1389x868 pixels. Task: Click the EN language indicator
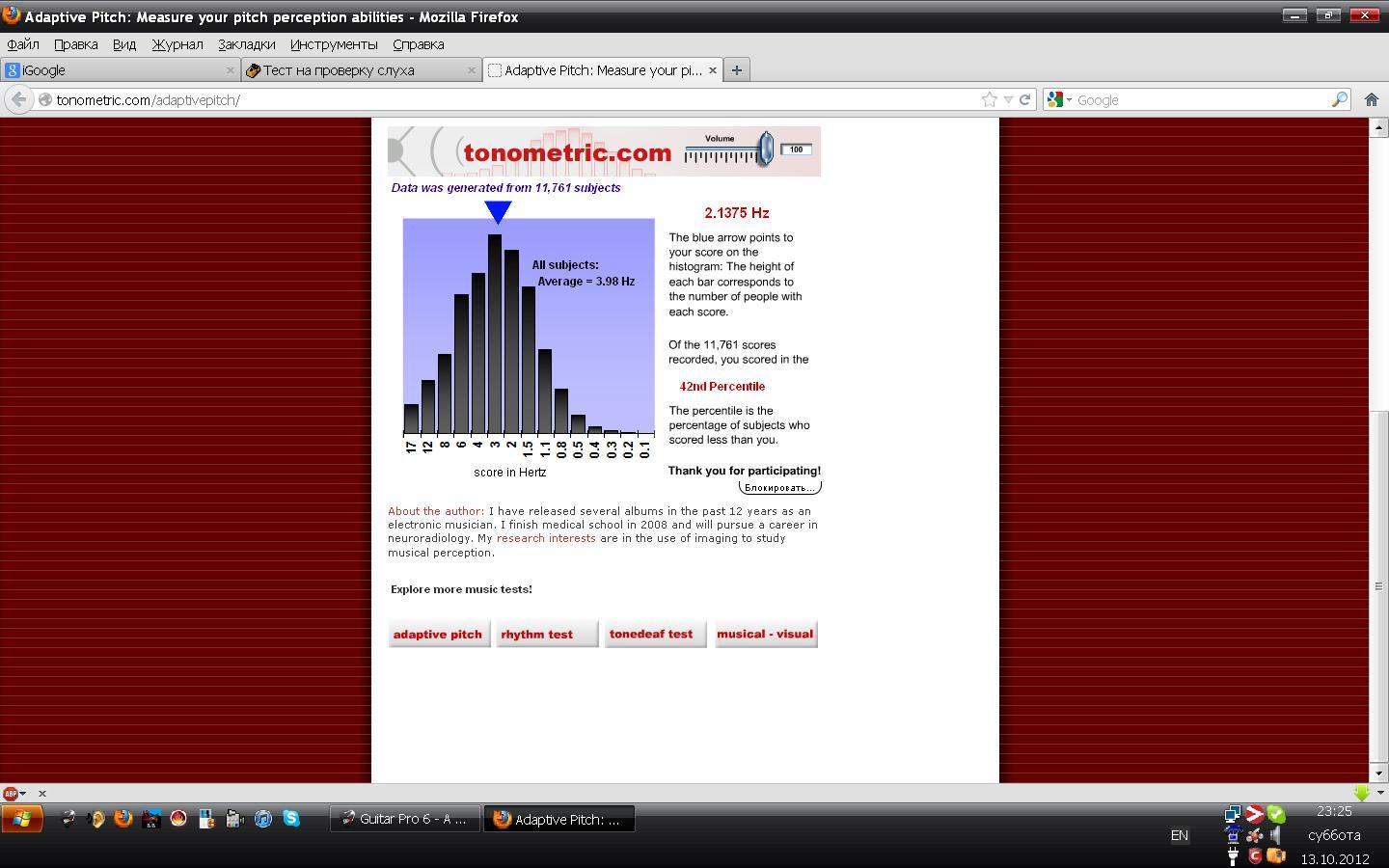point(1179,835)
